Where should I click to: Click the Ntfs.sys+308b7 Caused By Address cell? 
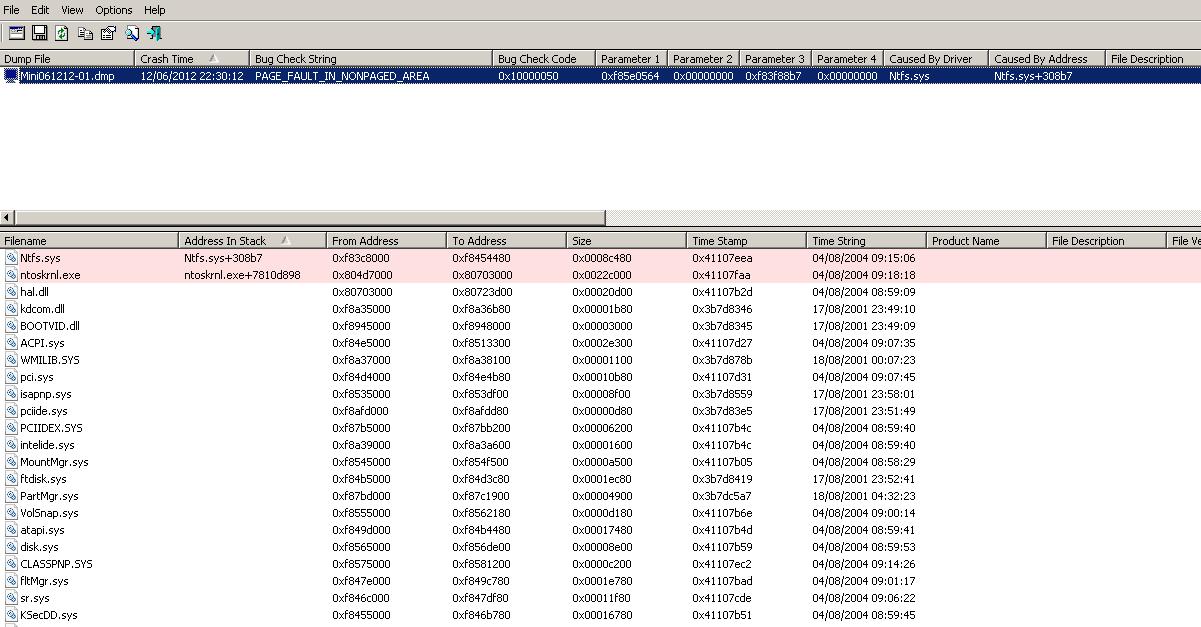click(1033, 76)
